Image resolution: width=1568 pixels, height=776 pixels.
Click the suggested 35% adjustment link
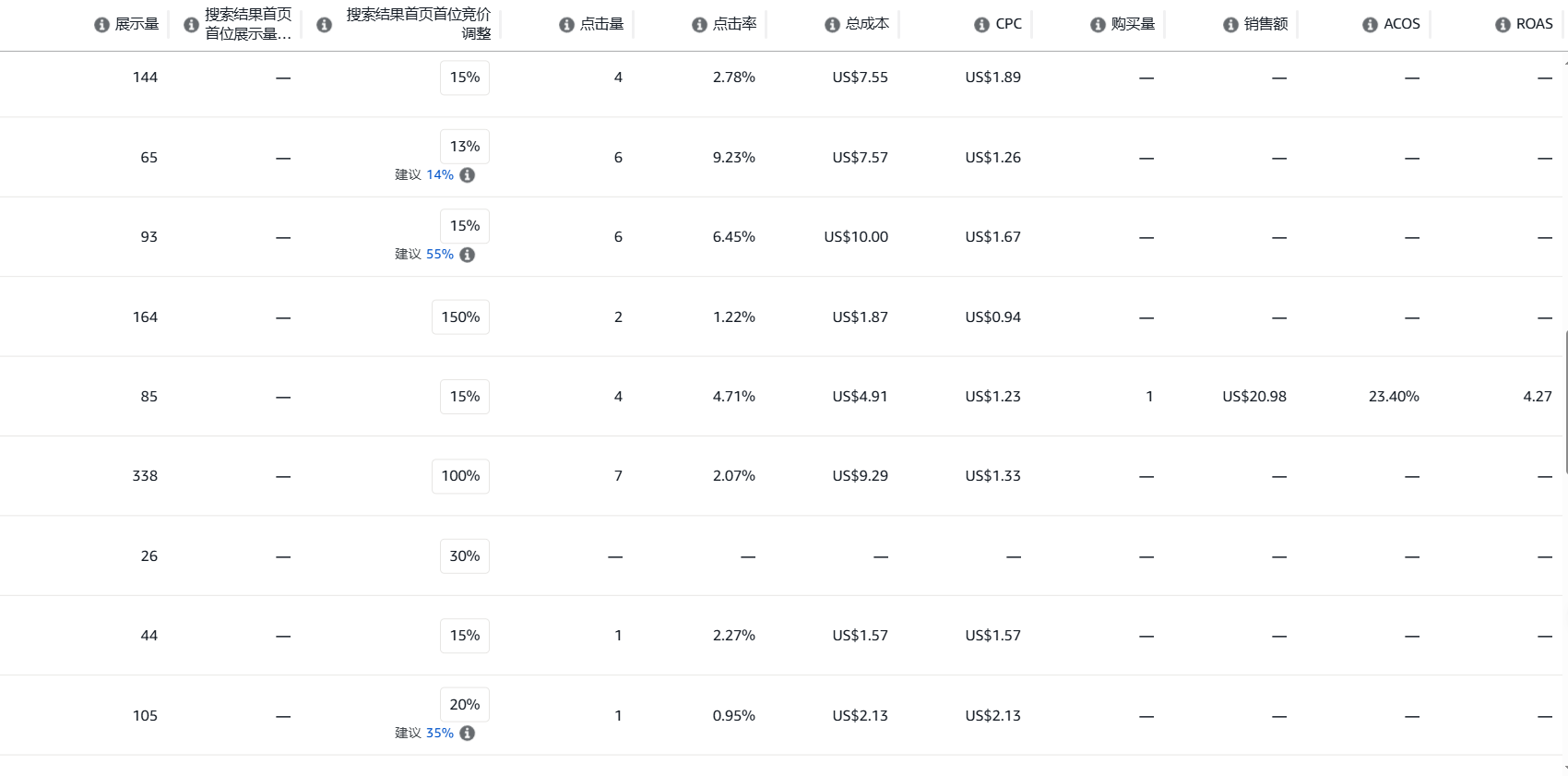pyautogui.click(x=440, y=733)
